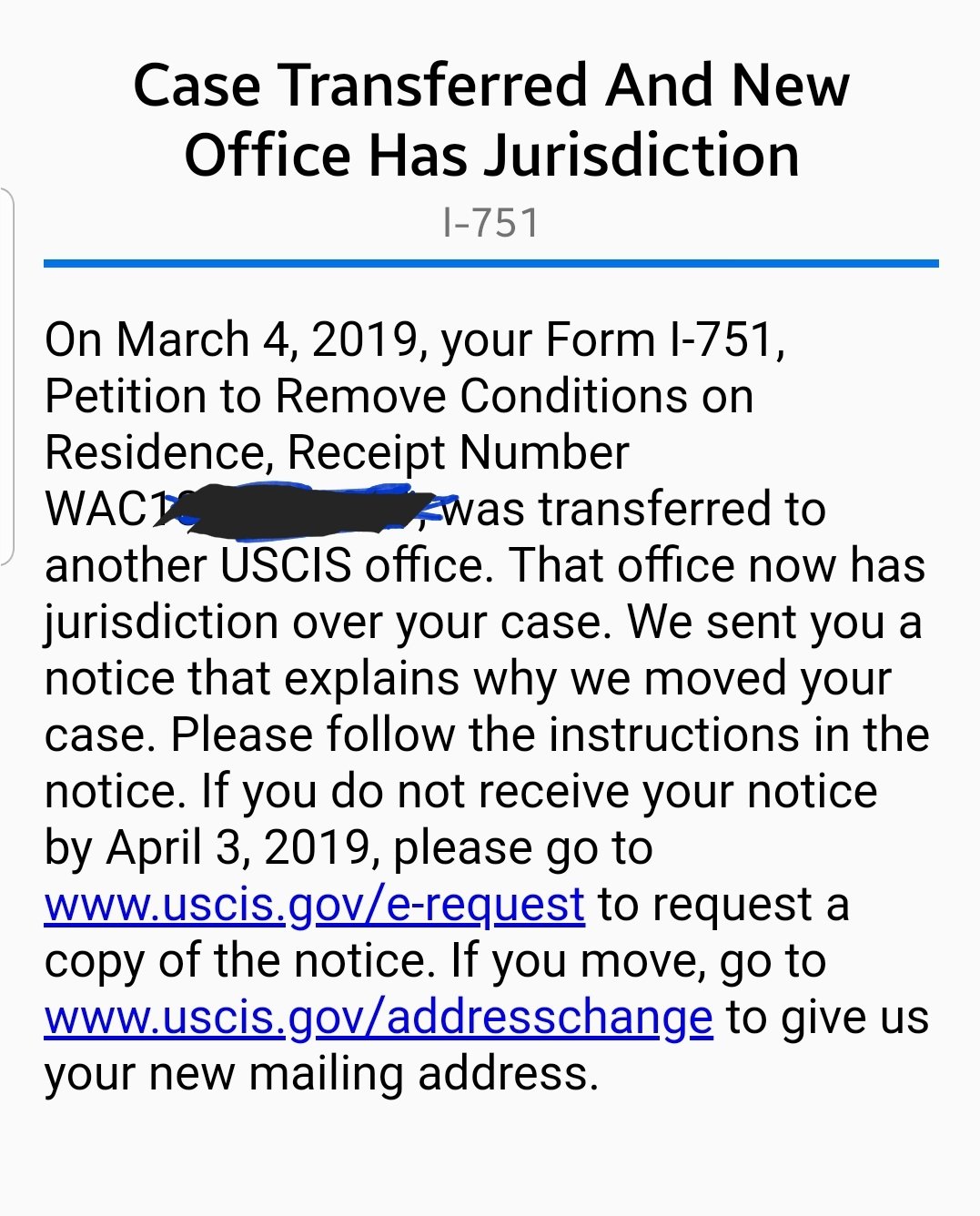The height and width of the screenshot is (1216, 980).
Task: Tap the 'Residence, Receipt Number' line
Action: pyautogui.click(x=337, y=452)
